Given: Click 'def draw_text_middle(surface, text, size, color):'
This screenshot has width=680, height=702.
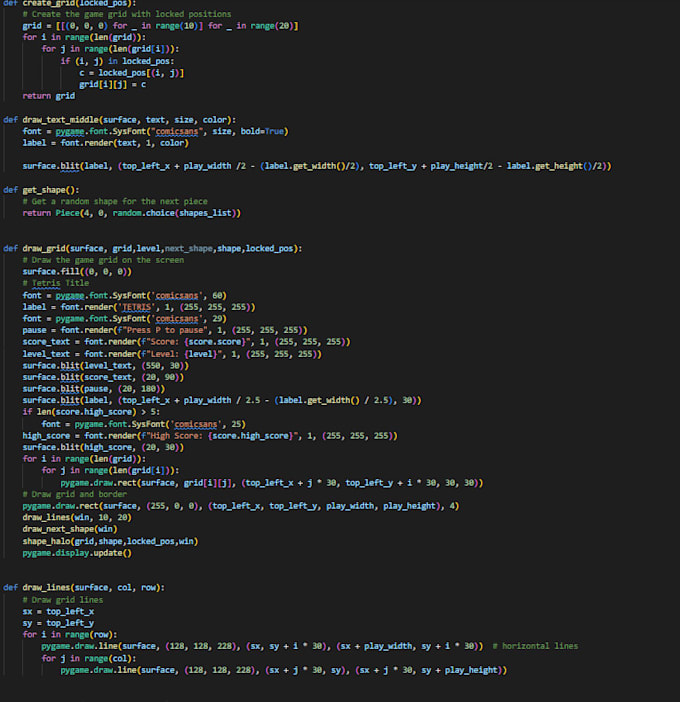Looking at the screenshot, I should [120, 120].
